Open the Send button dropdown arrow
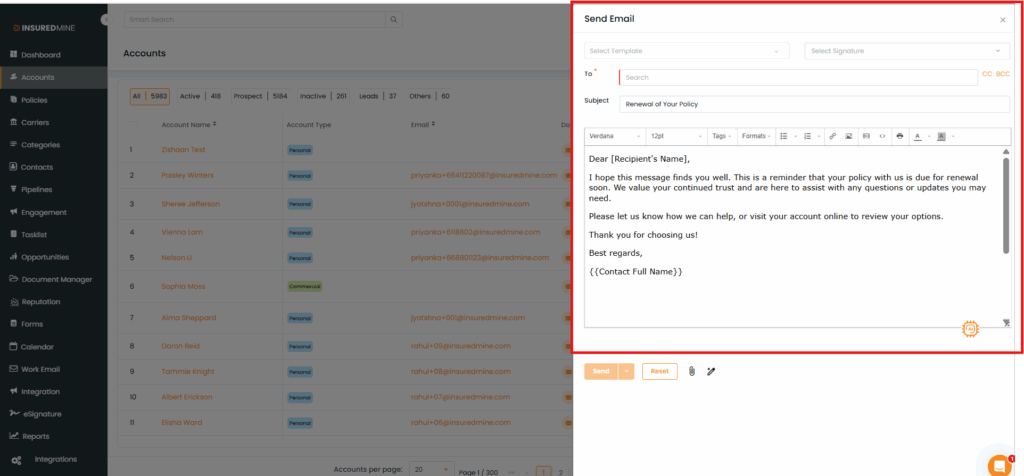Viewport: 1024px width, 476px height. point(627,371)
